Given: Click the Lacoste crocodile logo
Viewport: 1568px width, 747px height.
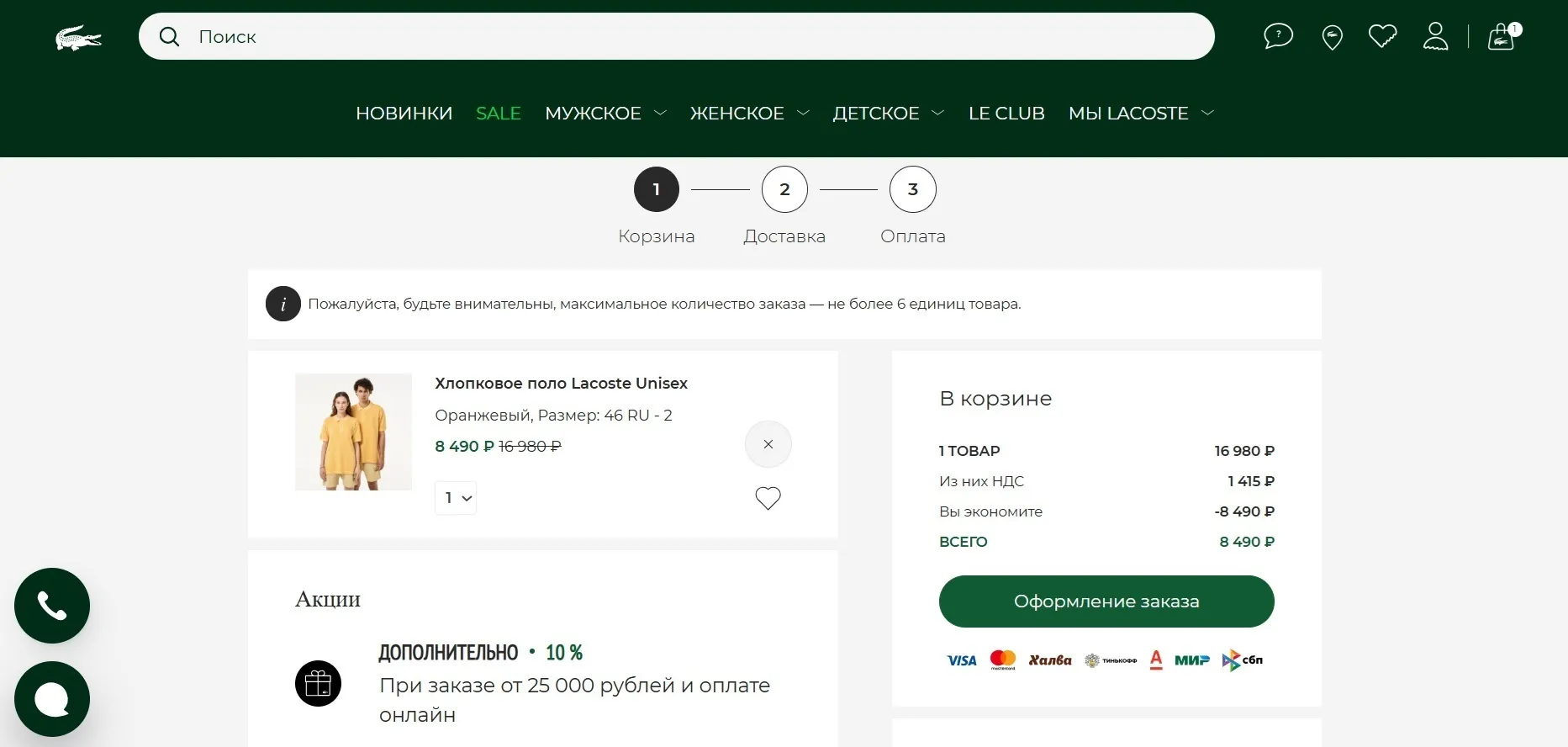Looking at the screenshot, I should tap(78, 38).
